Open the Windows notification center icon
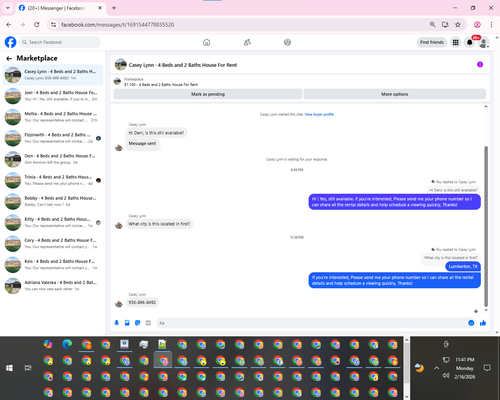Viewport: 500px width, 400px height. [487, 368]
